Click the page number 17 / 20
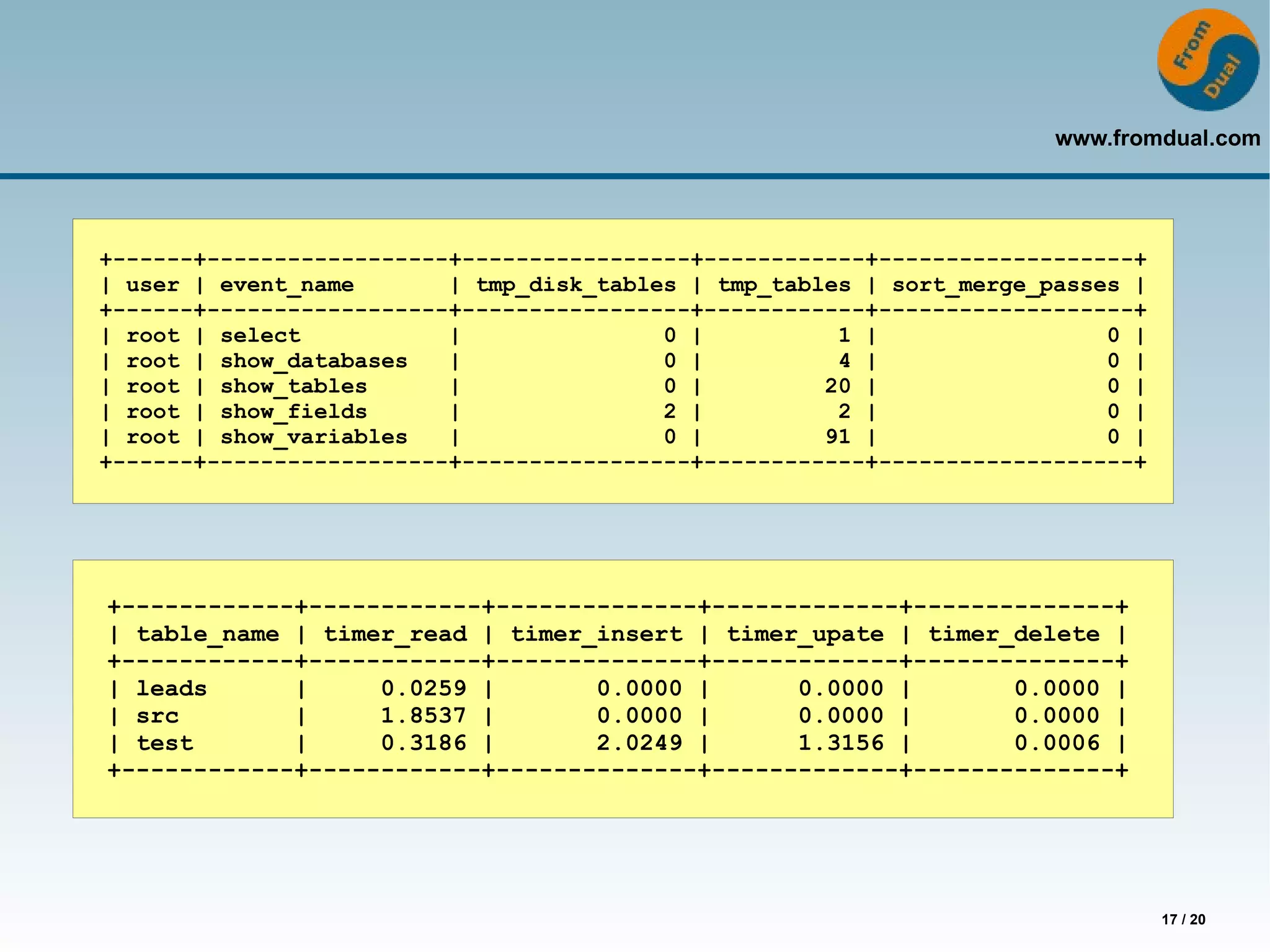 click(x=1184, y=920)
